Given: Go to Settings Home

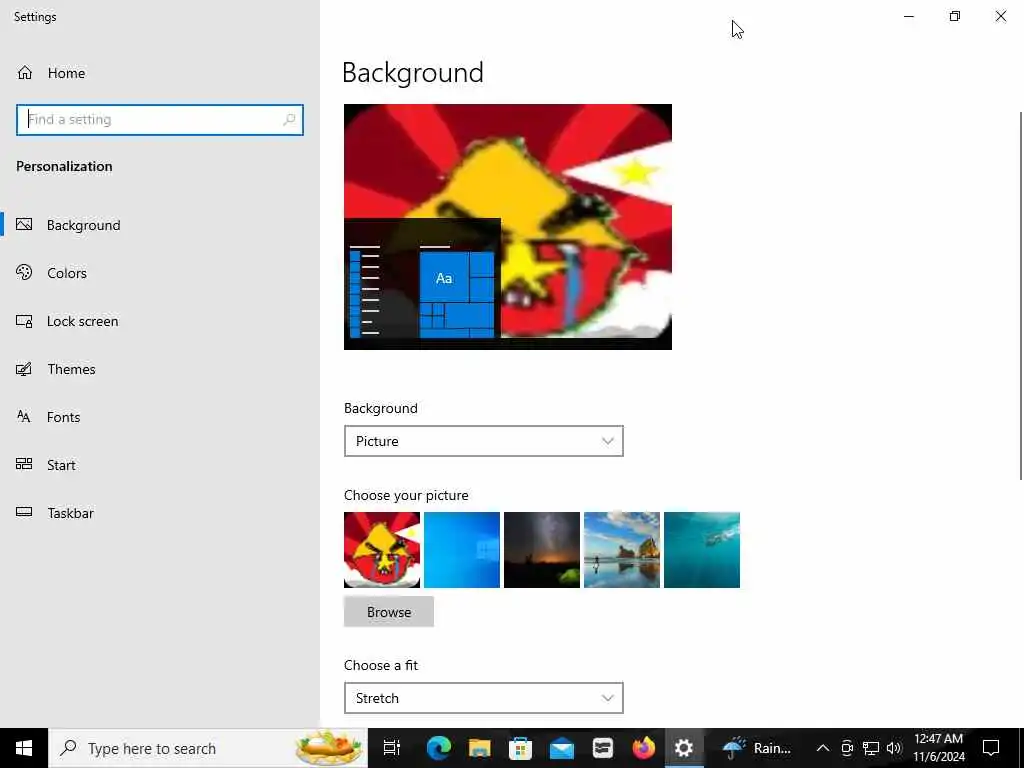Looking at the screenshot, I should (x=51, y=73).
